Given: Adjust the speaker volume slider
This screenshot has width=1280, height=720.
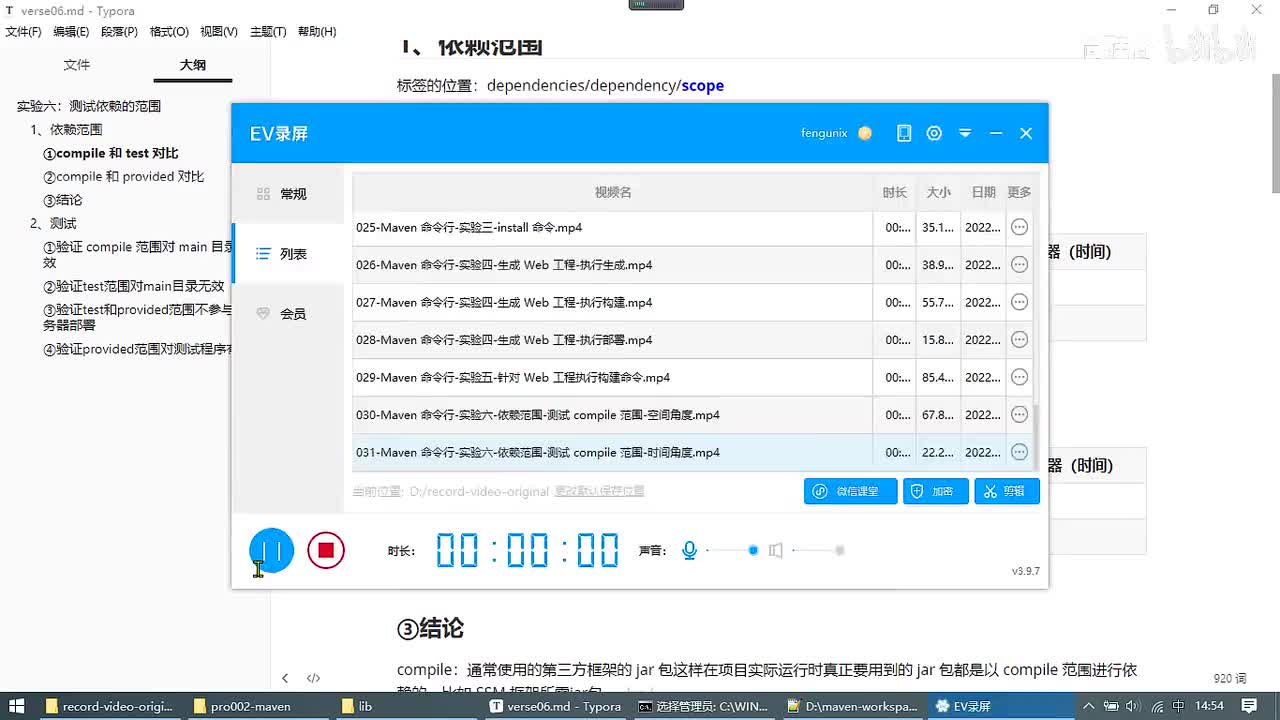Looking at the screenshot, I should pyautogui.click(x=817, y=550).
